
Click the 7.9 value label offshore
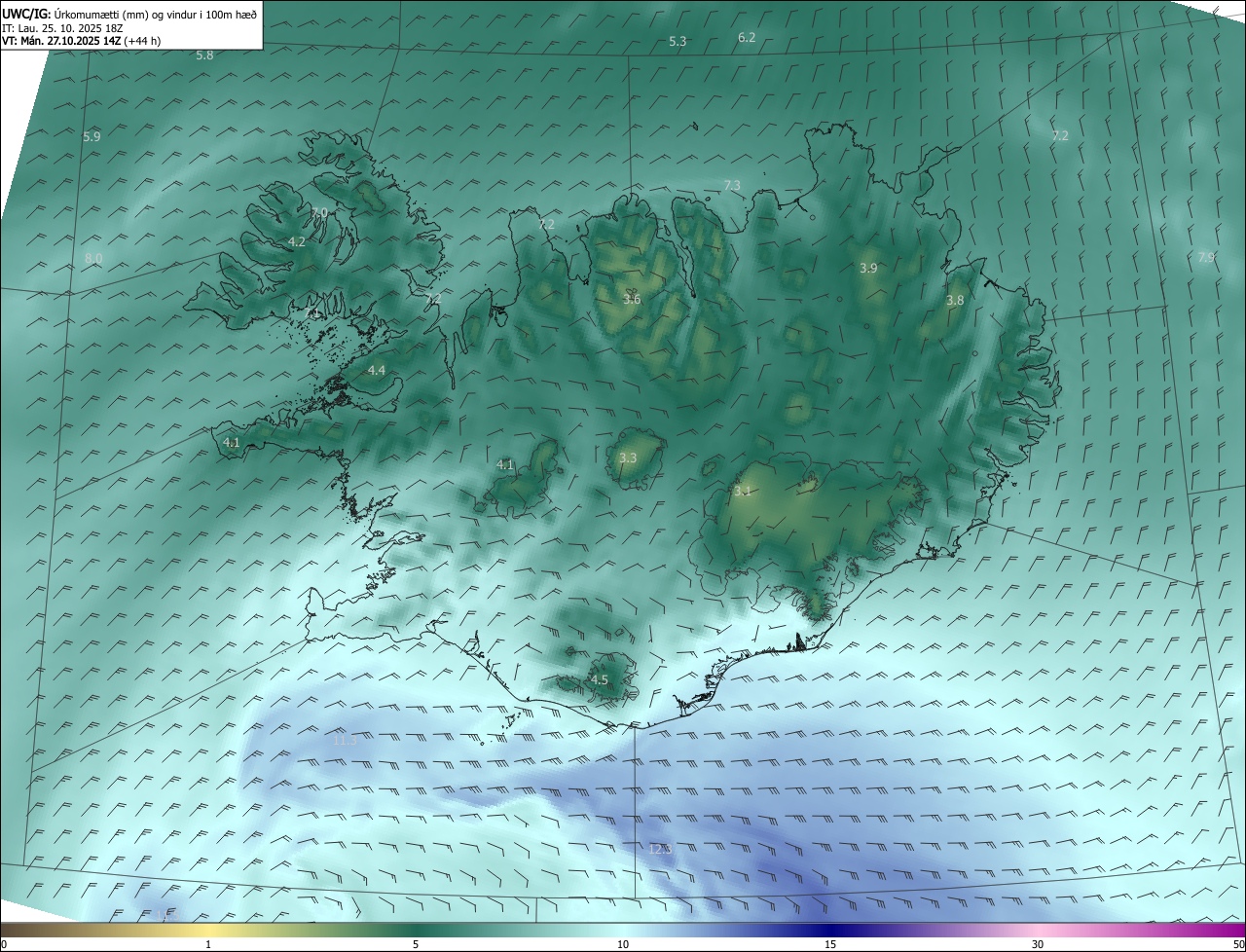point(1206,258)
